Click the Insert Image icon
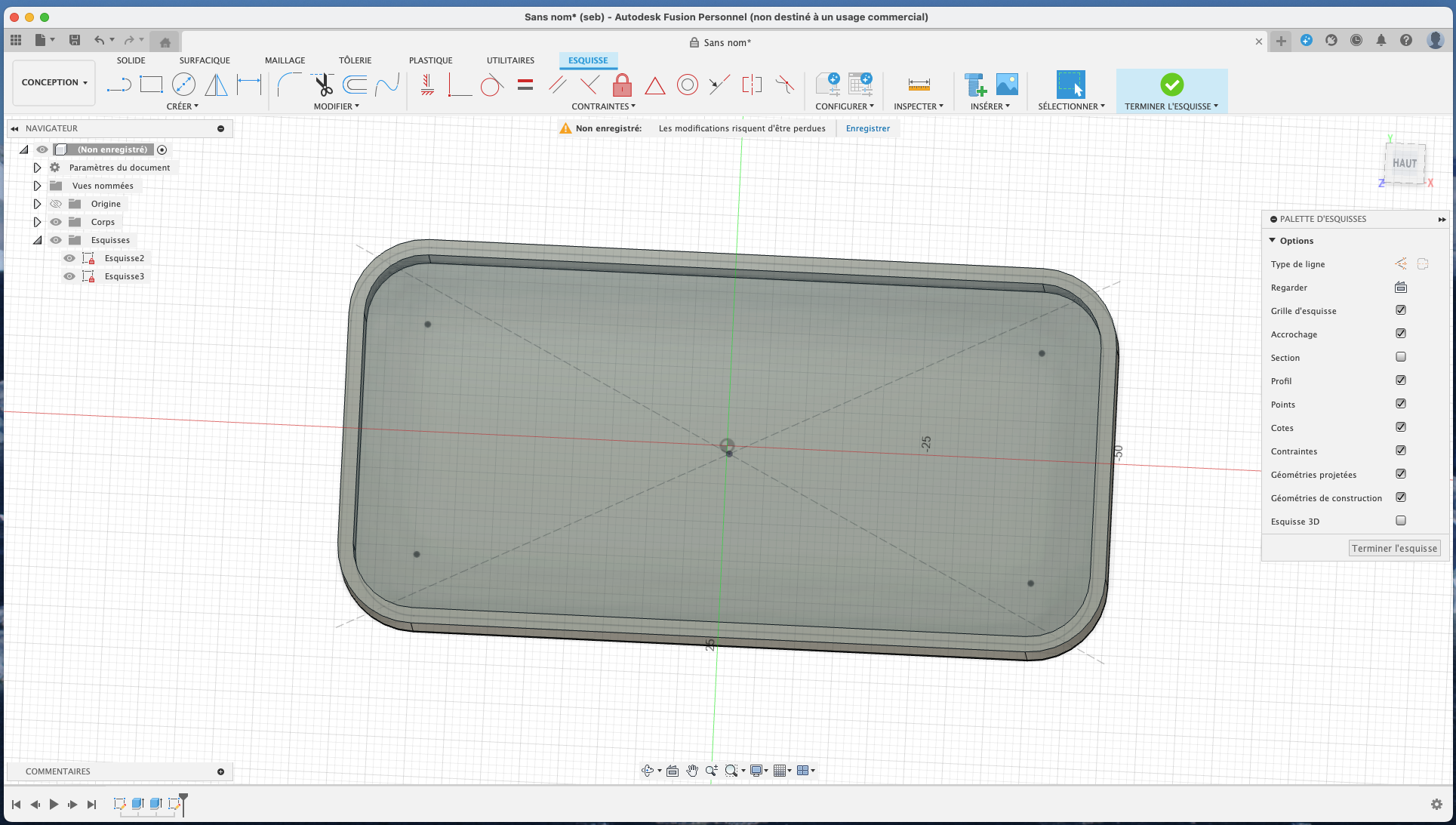This screenshot has width=1456, height=825. 1007,85
